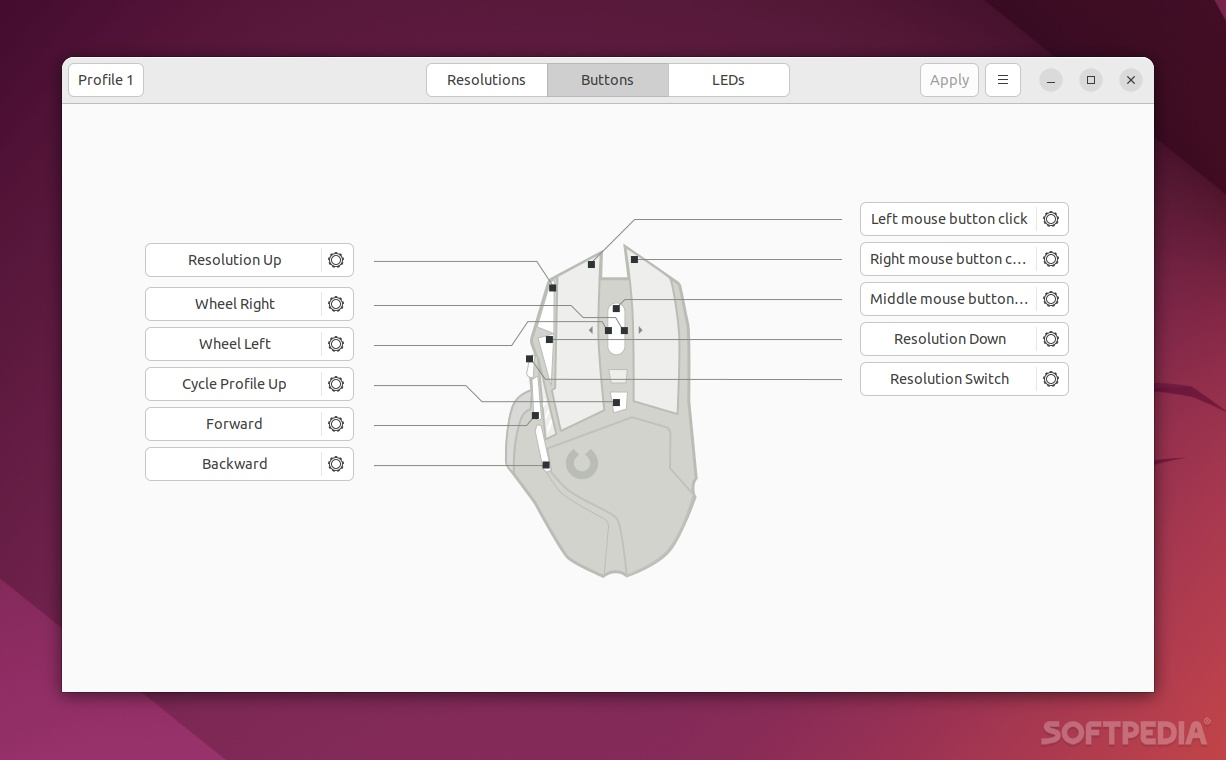The image size is (1226, 760).
Task: Open settings gear for Backward button
Action: tap(336, 464)
